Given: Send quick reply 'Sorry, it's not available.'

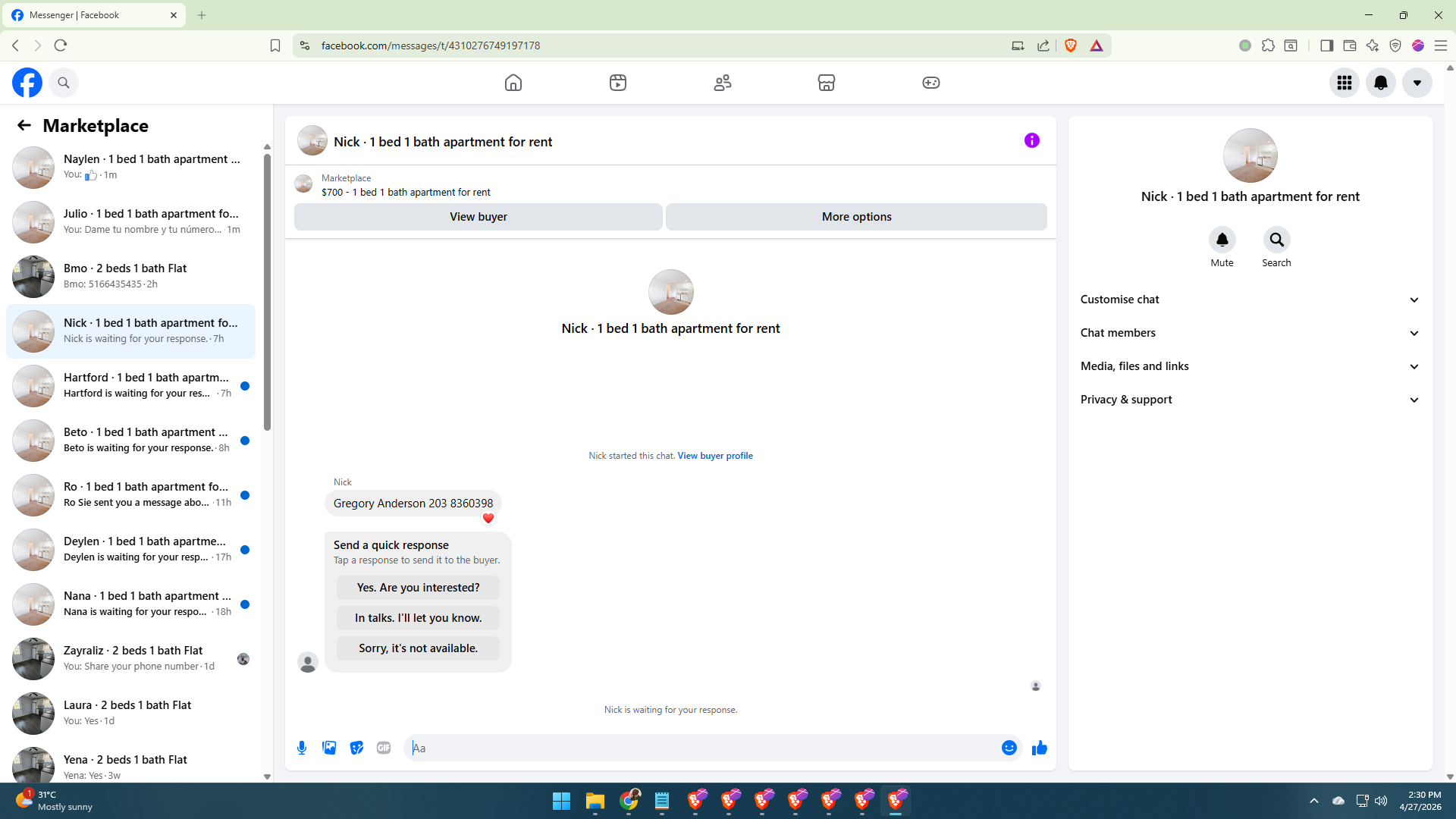Looking at the screenshot, I should coord(418,648).
